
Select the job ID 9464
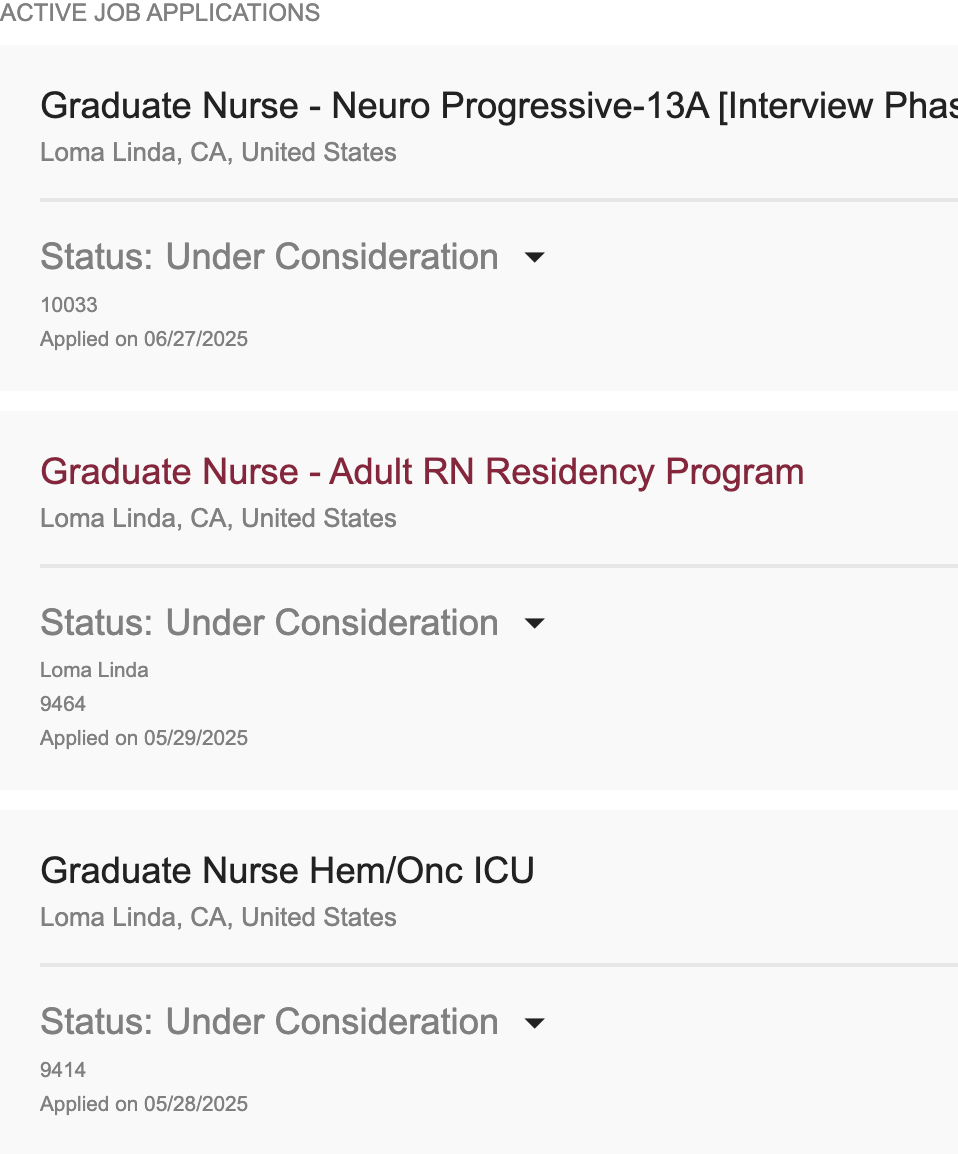click(63, 704)
